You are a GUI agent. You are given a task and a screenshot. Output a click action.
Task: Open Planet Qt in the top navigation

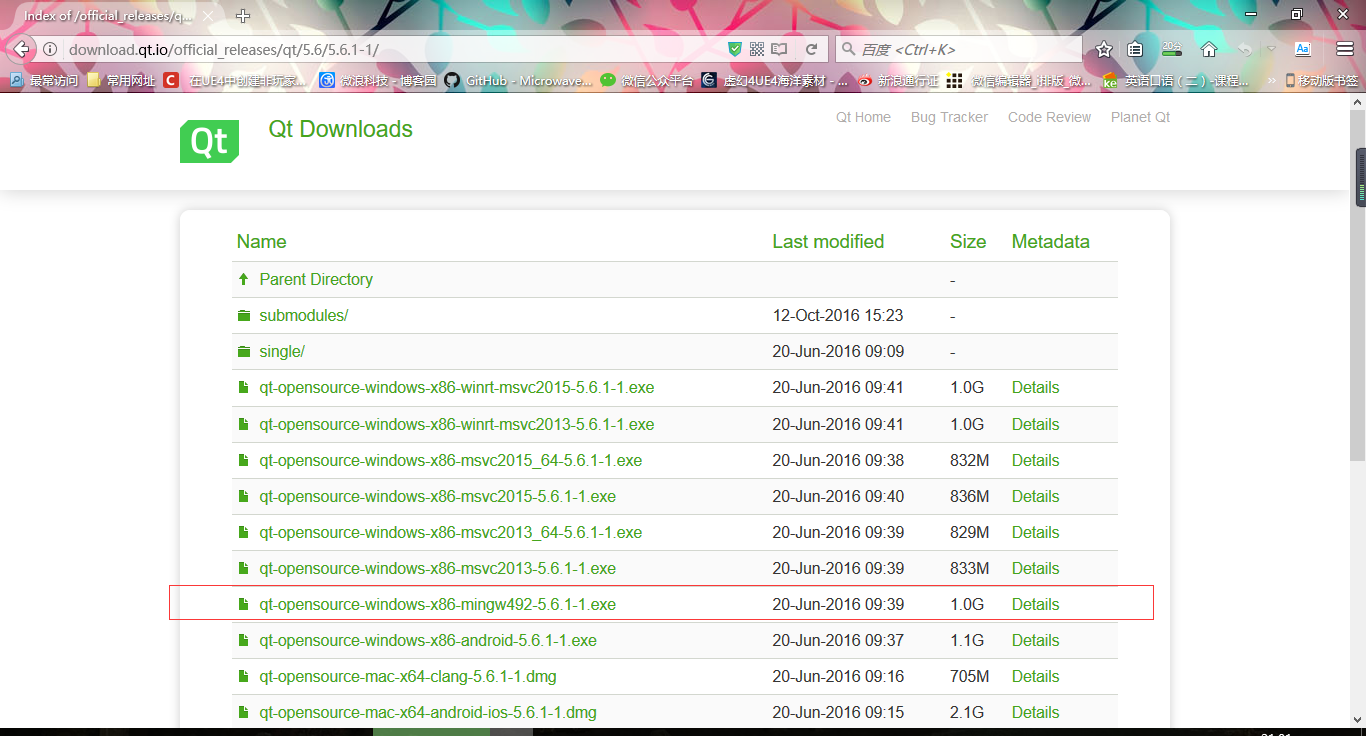[x=1140, y=117]
